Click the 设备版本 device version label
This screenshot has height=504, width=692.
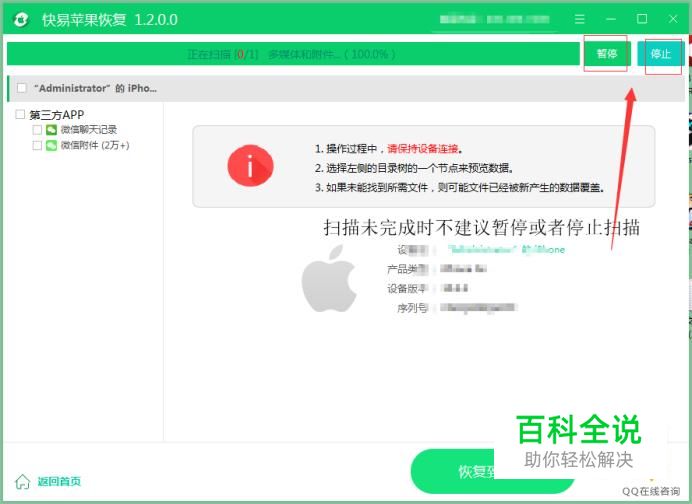[x=407, y=289]
